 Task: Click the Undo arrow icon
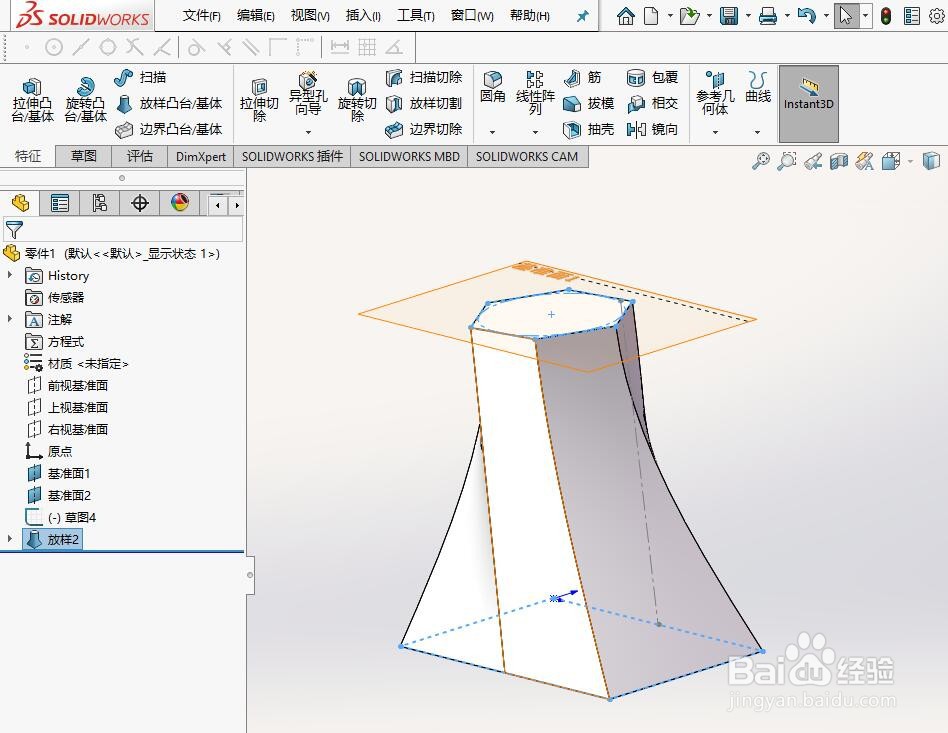[807, 16]
